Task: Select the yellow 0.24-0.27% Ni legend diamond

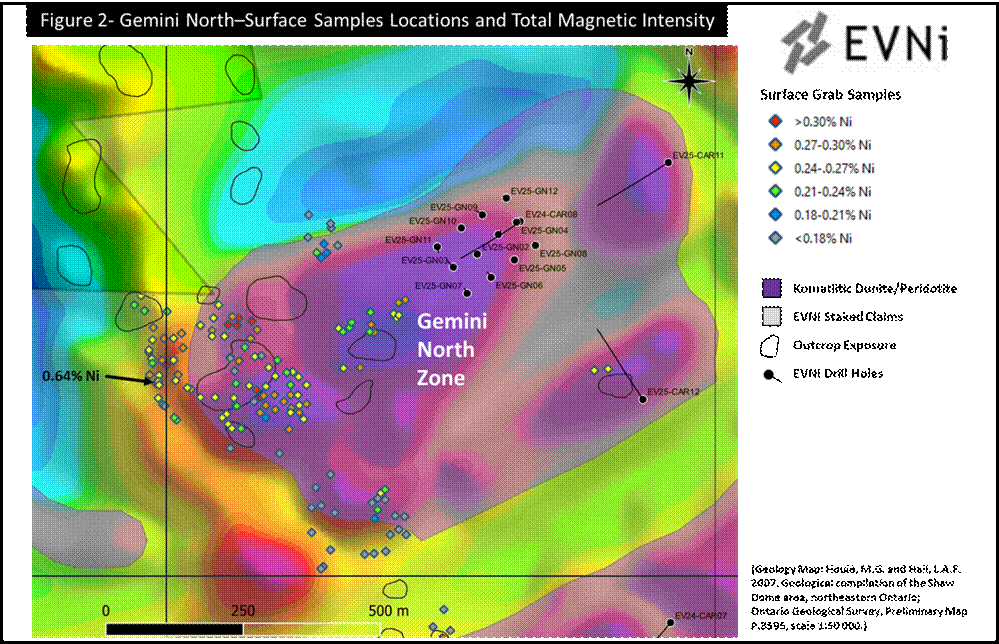Action: (776, 168)
